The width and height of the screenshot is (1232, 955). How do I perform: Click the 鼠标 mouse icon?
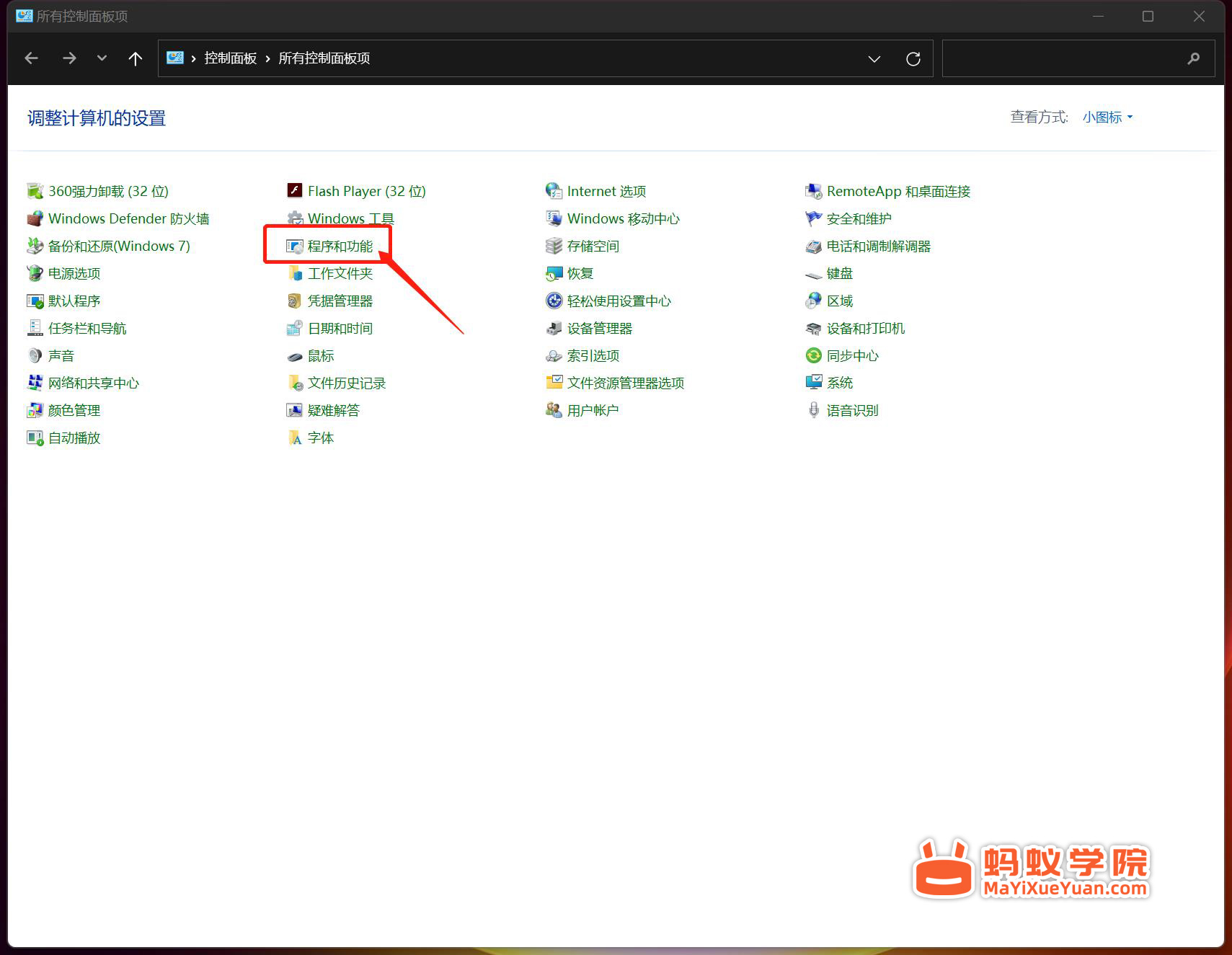tap(294, 355)
